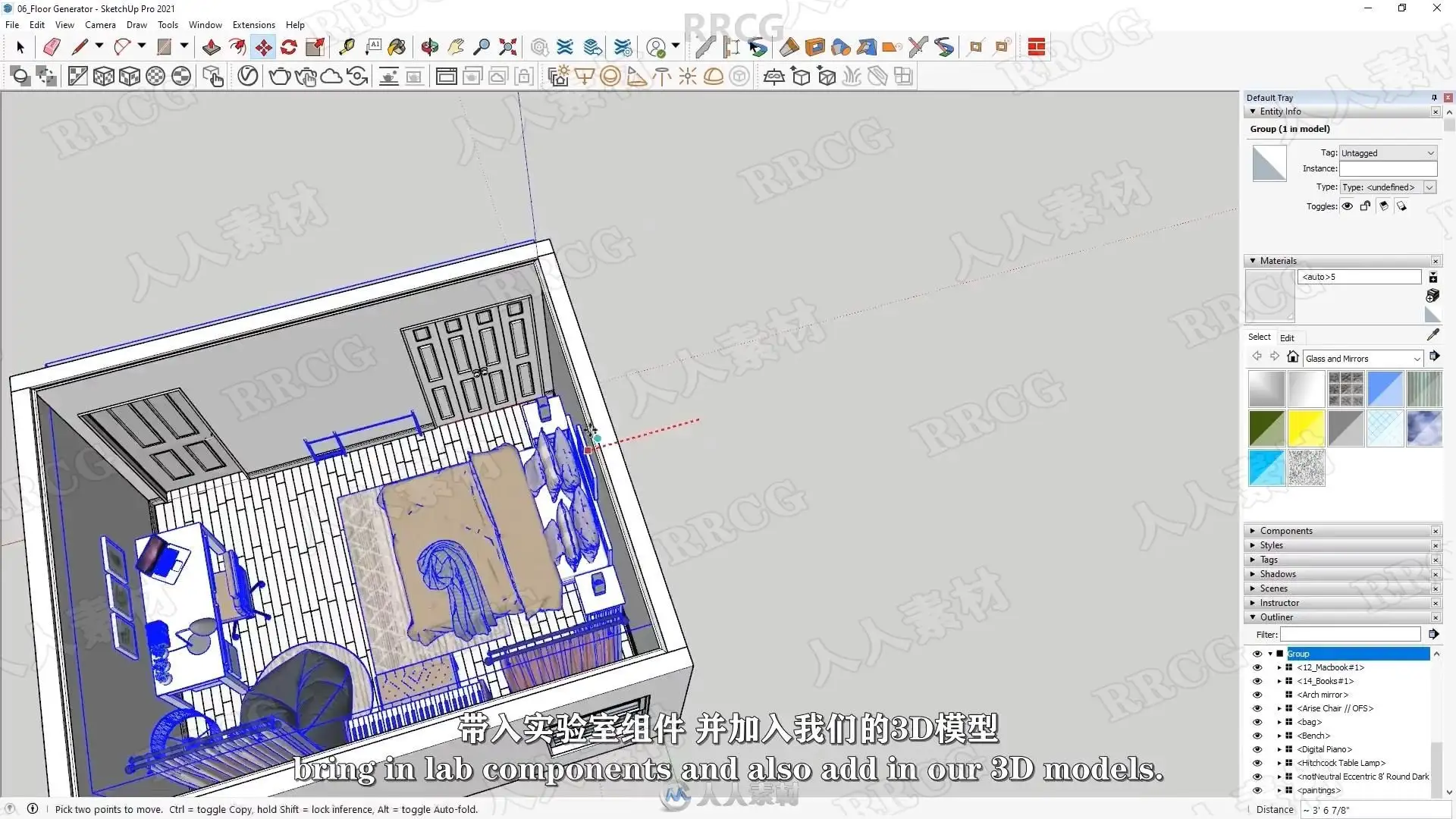Image resolution: width=1456 pixels, height=819 pixels.
Task: Toggle Receive Shadows in Entity Info
Action: [1383, 206]
